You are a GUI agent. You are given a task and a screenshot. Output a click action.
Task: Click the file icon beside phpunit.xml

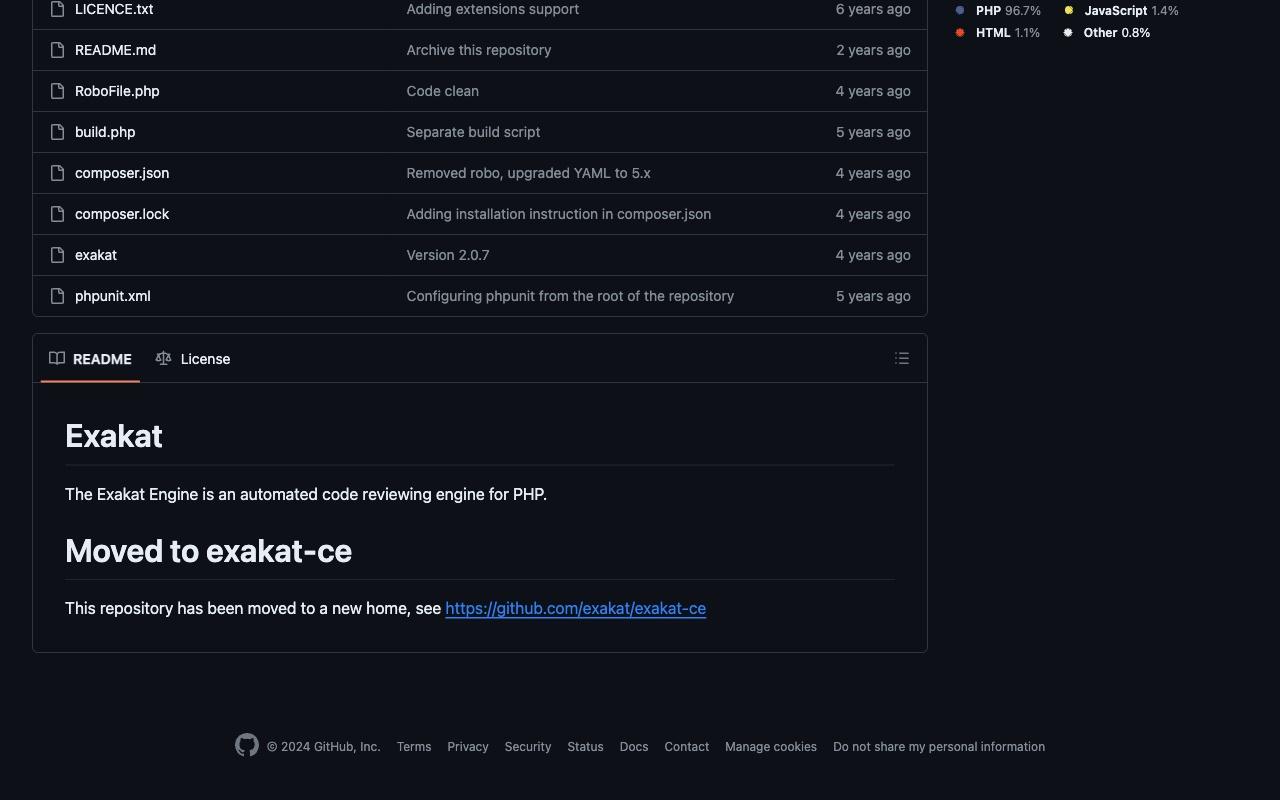click(58, 296)
